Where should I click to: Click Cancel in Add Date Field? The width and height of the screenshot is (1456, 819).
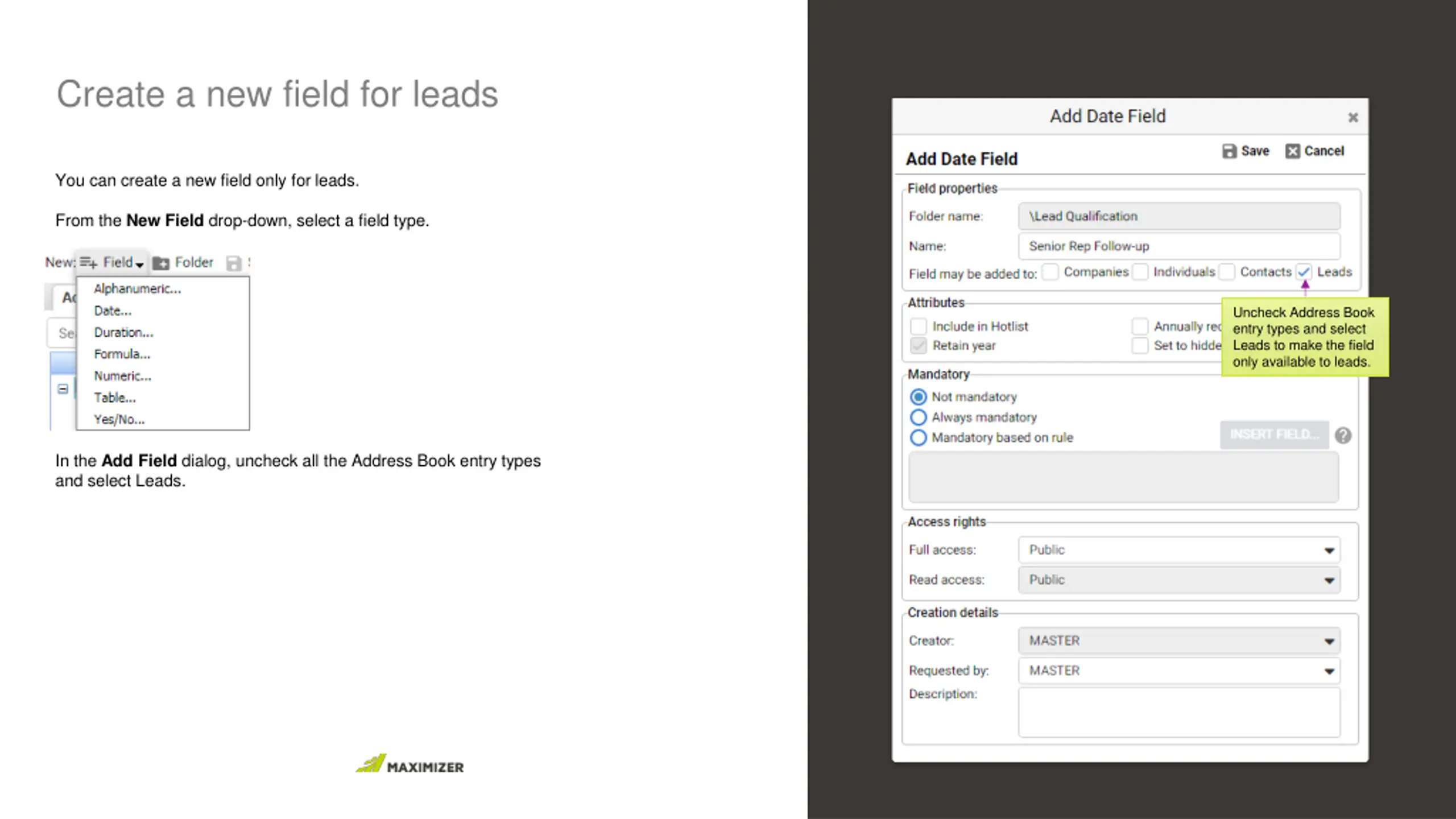click(1314, 151)
